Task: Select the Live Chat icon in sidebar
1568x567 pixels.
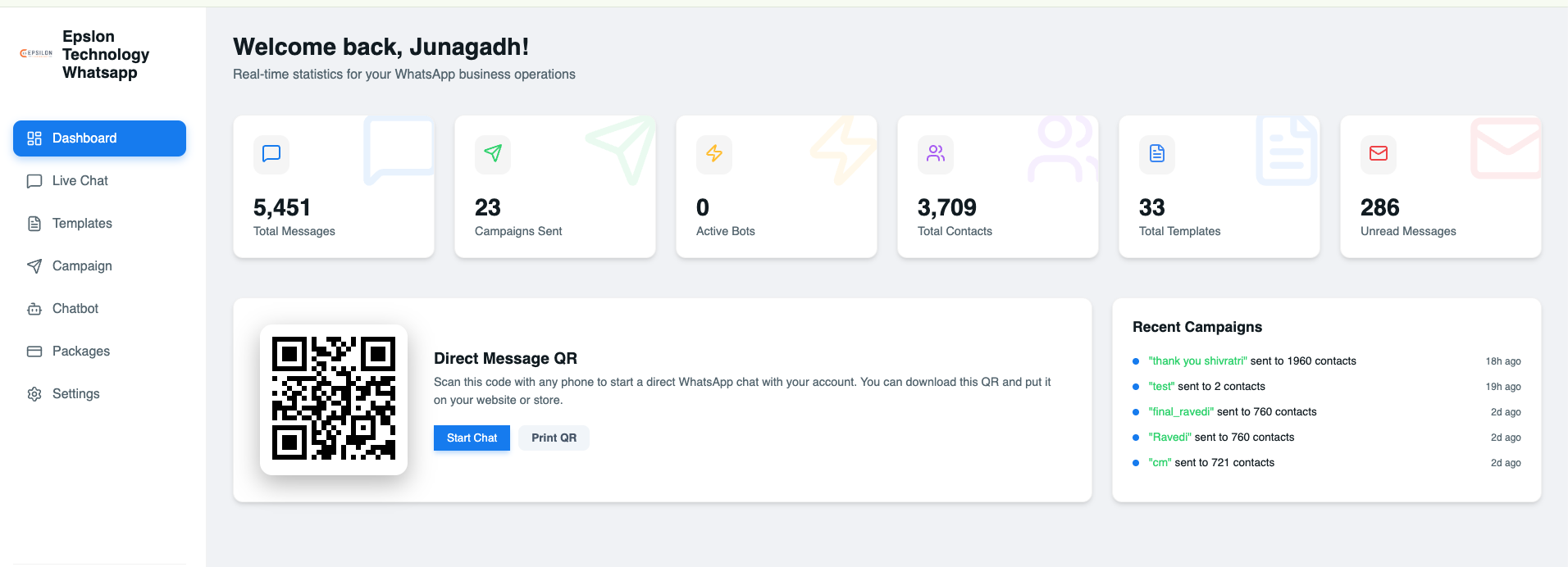Action: [x=34, y=180]
